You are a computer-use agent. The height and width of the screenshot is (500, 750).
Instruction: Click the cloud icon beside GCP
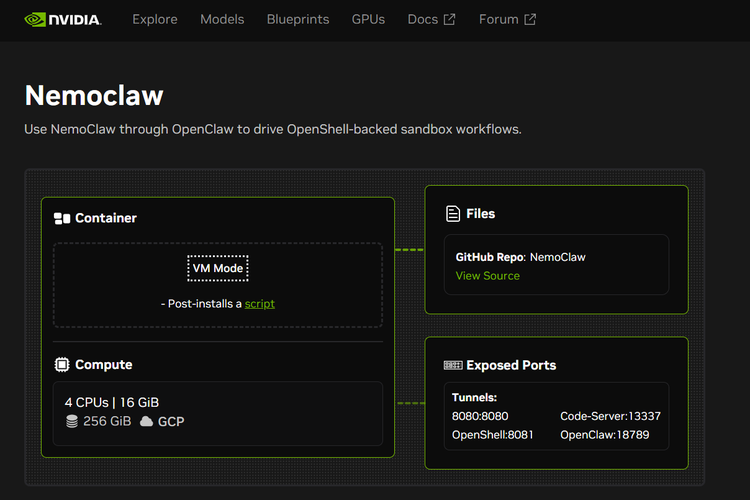click(x=146, y=422)
